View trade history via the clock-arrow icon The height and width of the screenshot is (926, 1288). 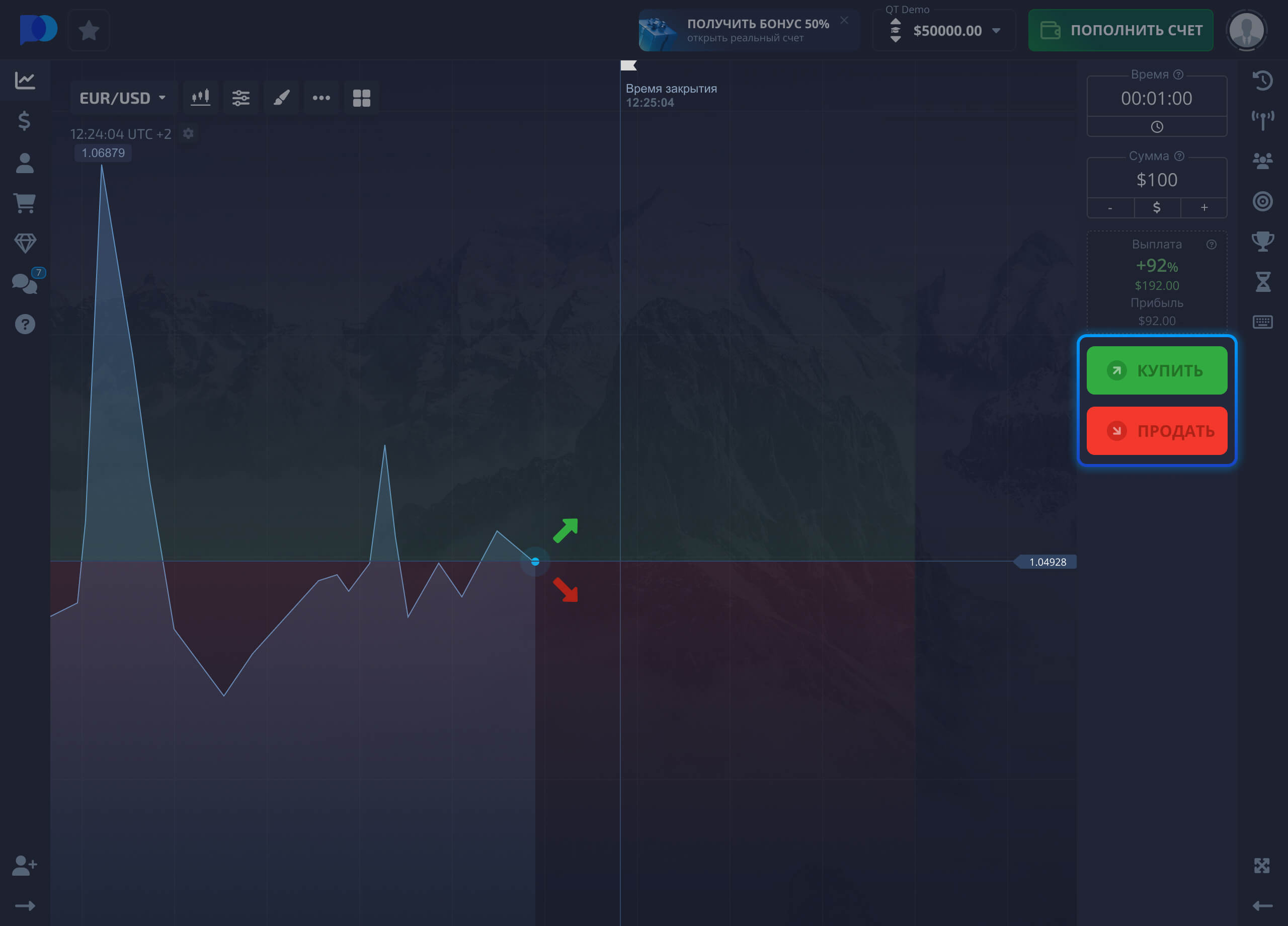point(1263,81)
